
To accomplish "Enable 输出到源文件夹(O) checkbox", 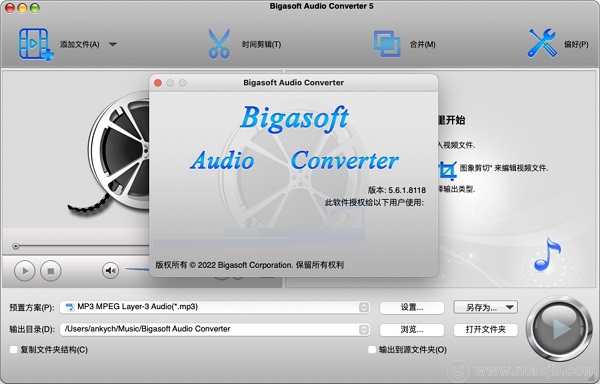I will 372,350.
